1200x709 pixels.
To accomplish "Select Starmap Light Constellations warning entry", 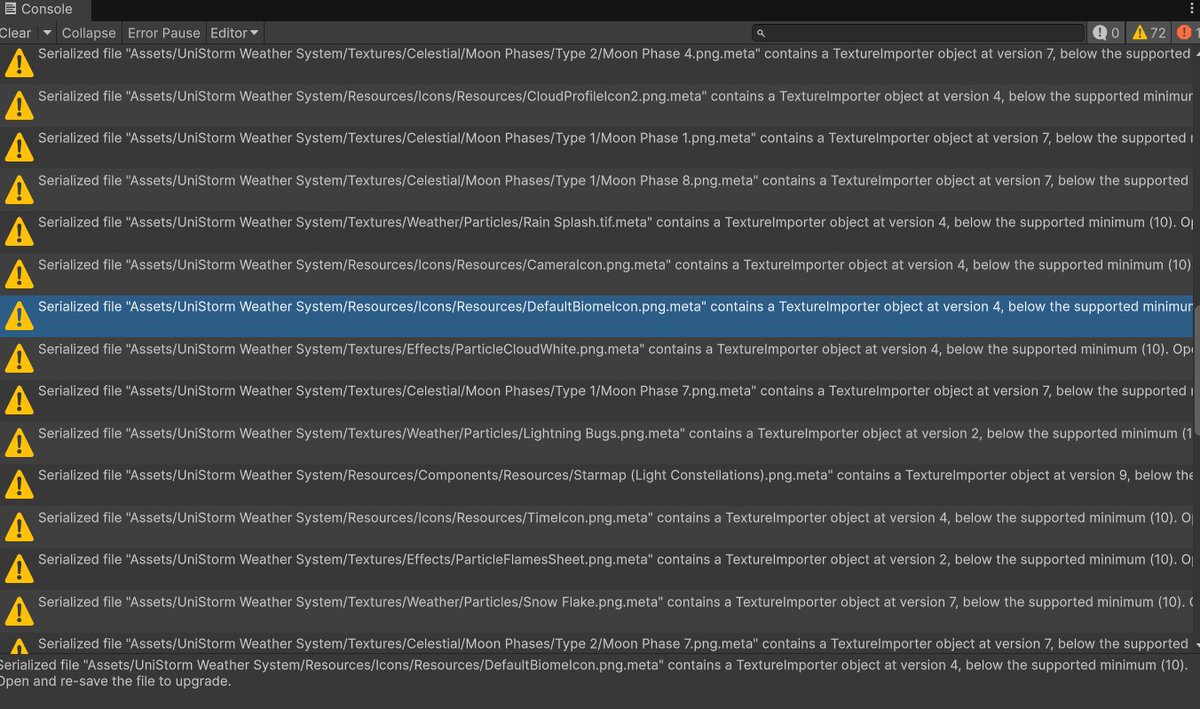I will pyautogui.click(x=597, y=485).
